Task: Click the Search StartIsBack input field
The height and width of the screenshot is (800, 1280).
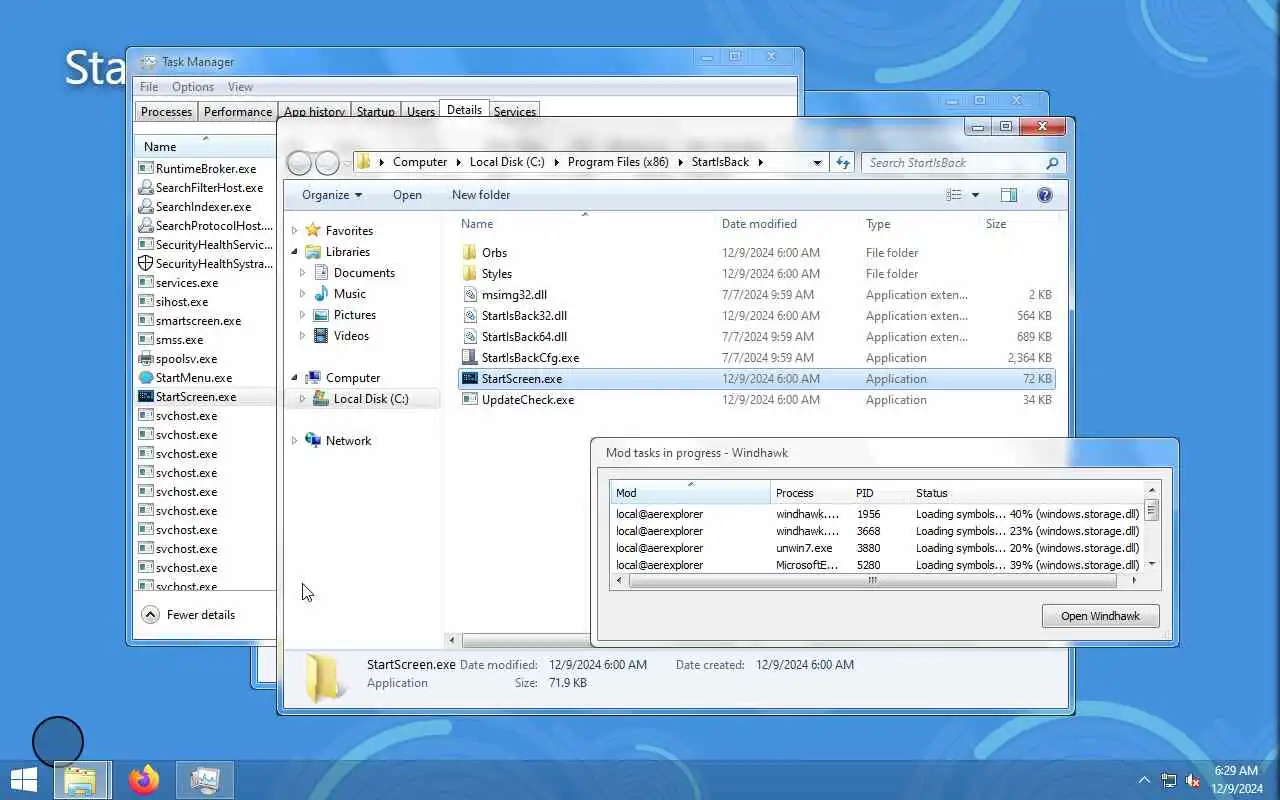Action: pos(953,163)
